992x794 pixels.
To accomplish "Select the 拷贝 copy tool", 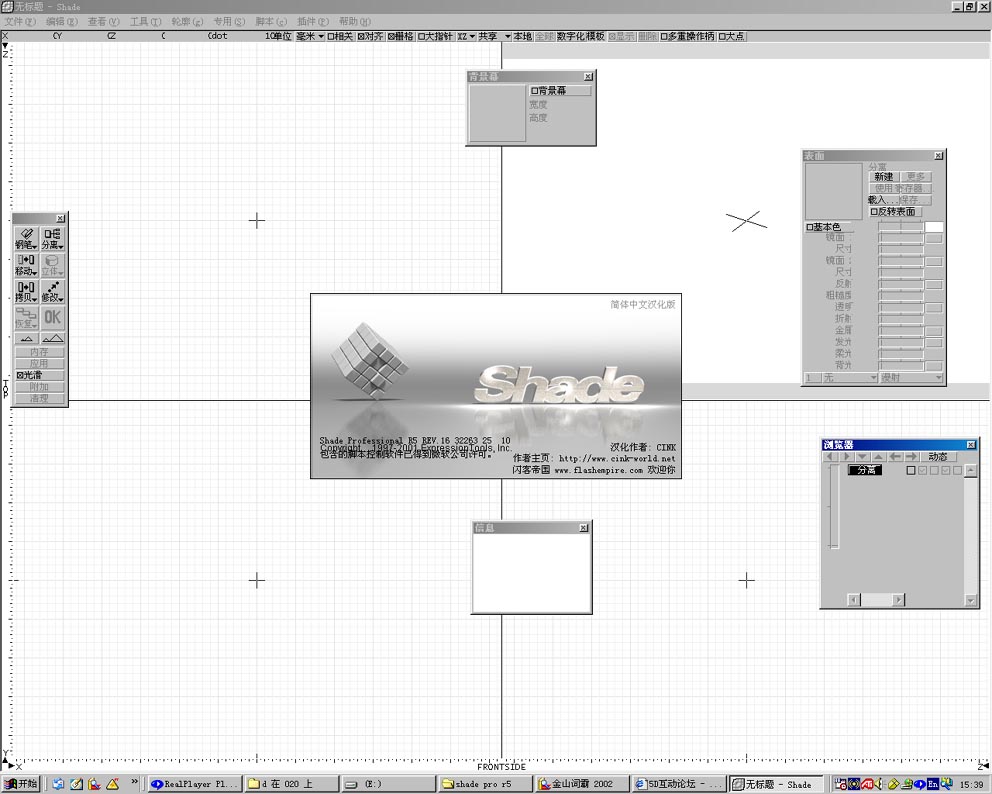I will pos(26,292).
